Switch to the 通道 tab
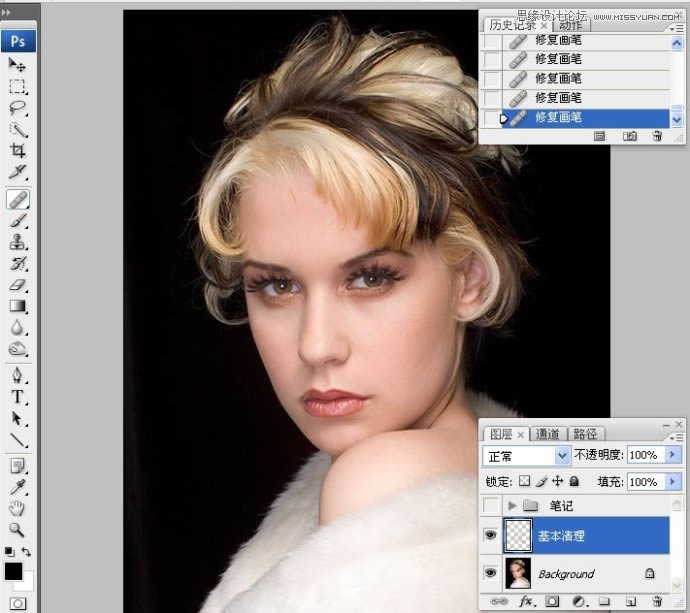Screen dimensions: 690x613 (548, 434)
